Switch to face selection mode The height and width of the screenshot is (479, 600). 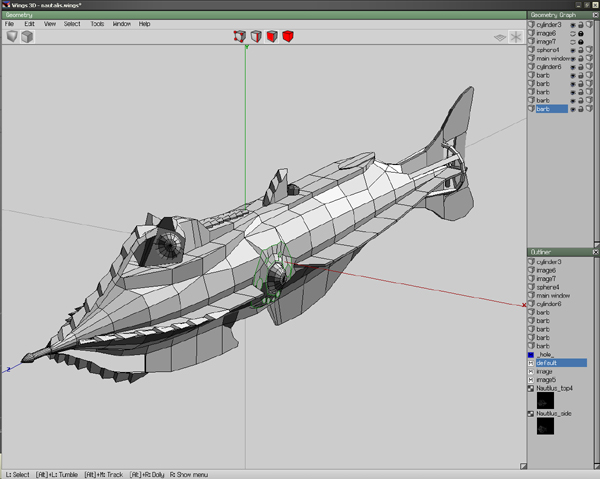click(x=271, y=37)
